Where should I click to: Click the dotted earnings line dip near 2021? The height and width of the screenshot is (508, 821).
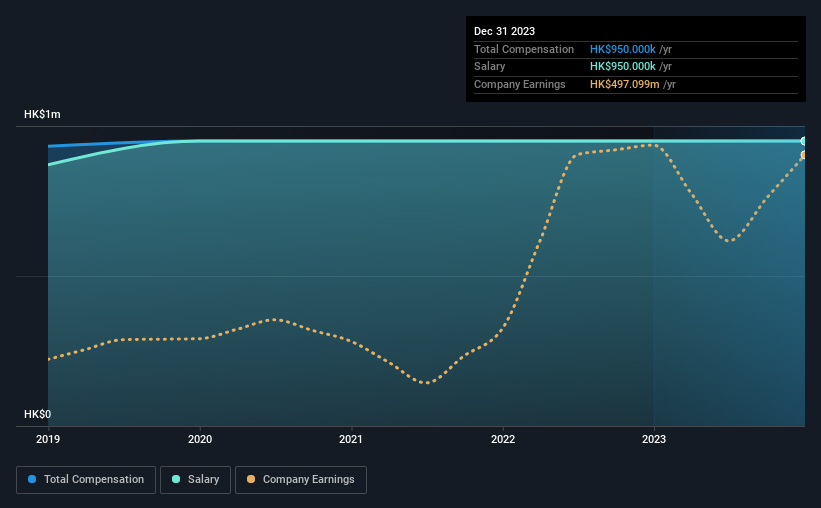tap(428, 382)
